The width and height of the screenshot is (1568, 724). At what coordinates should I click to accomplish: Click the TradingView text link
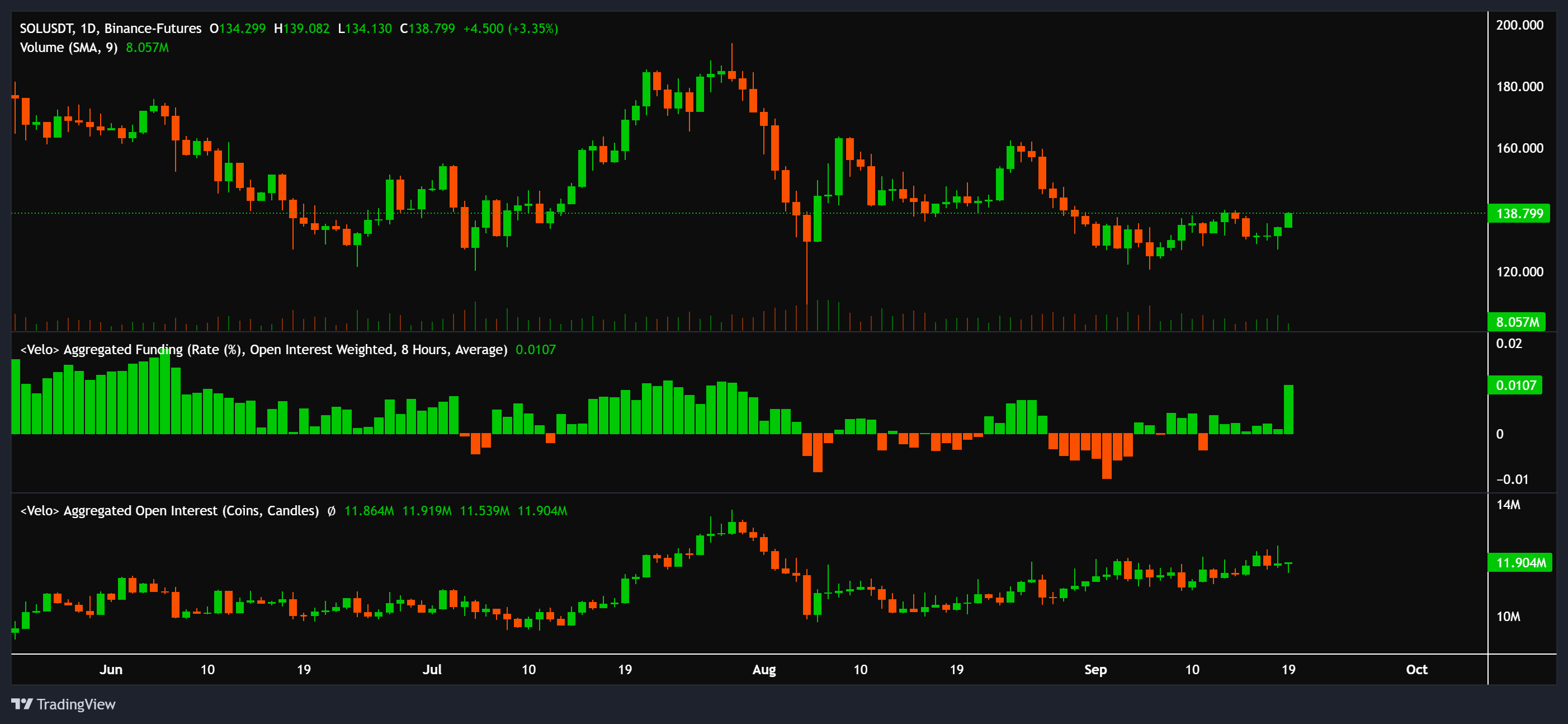[76, 704]
